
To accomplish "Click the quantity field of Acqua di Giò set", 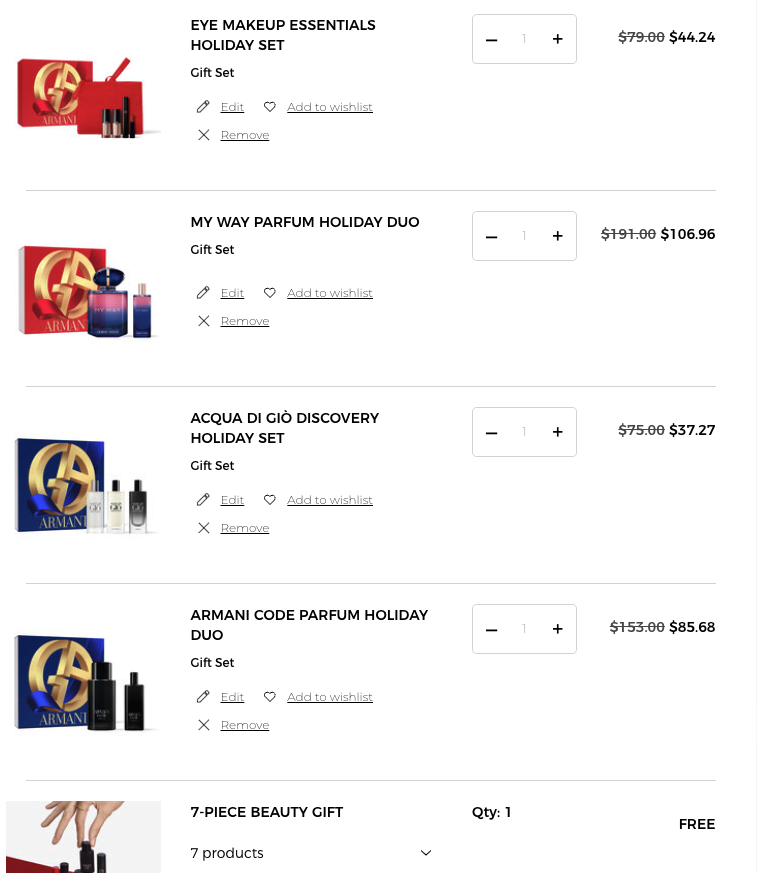I will tap(524, 432).
